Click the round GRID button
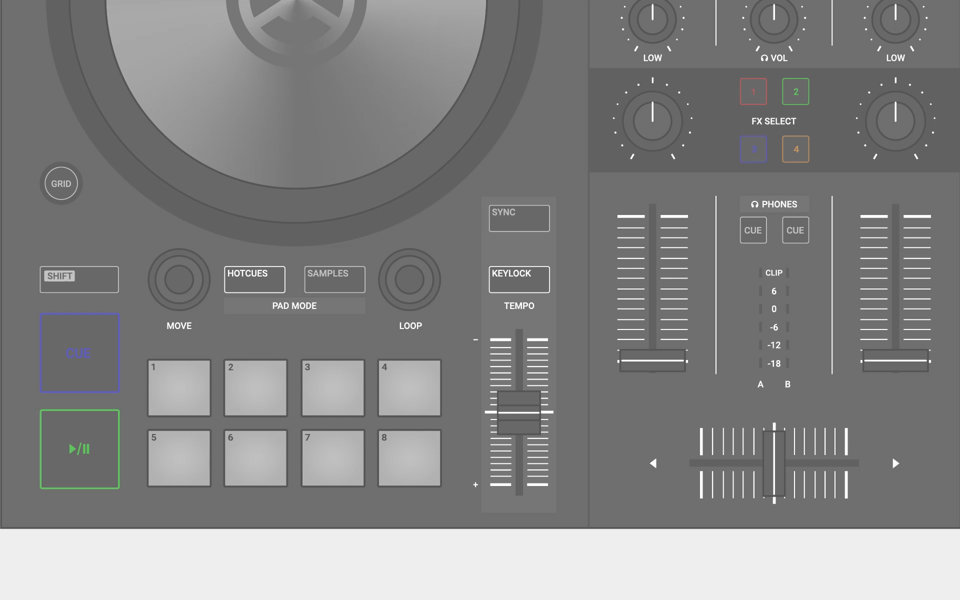960x600 pixels. [x=61, y=184]
